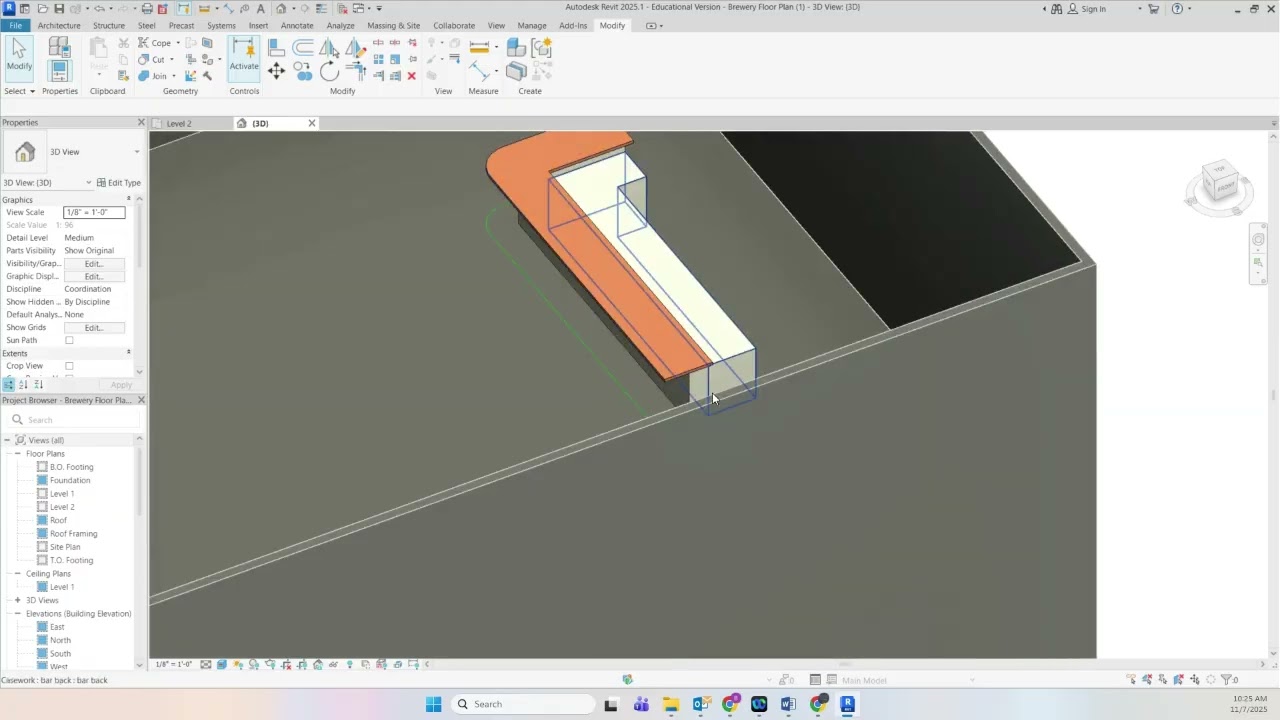The width and height of the screenshot is (1280, 720).
Task: Click the Move tool icon
Action: 277,71
